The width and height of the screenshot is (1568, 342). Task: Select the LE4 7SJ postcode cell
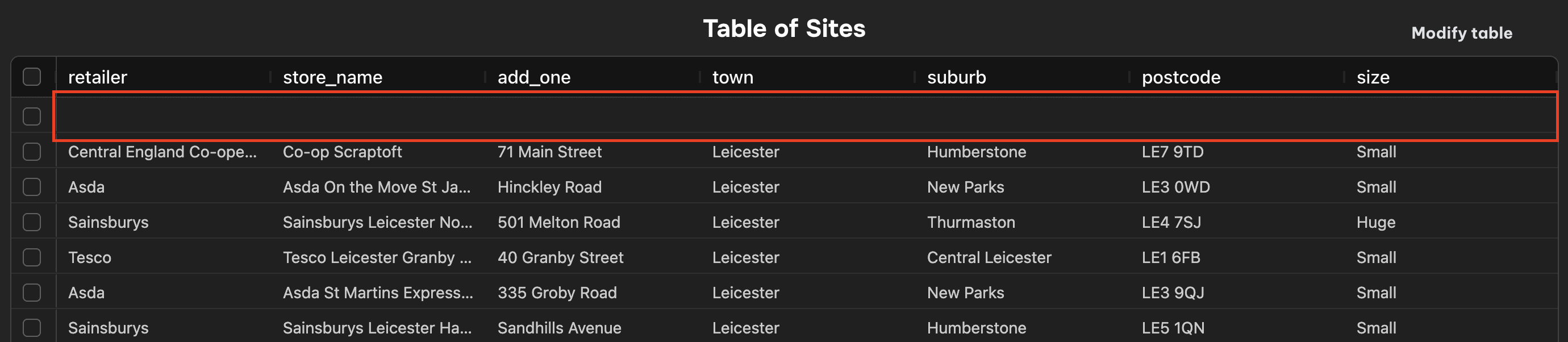[1171, 222]
